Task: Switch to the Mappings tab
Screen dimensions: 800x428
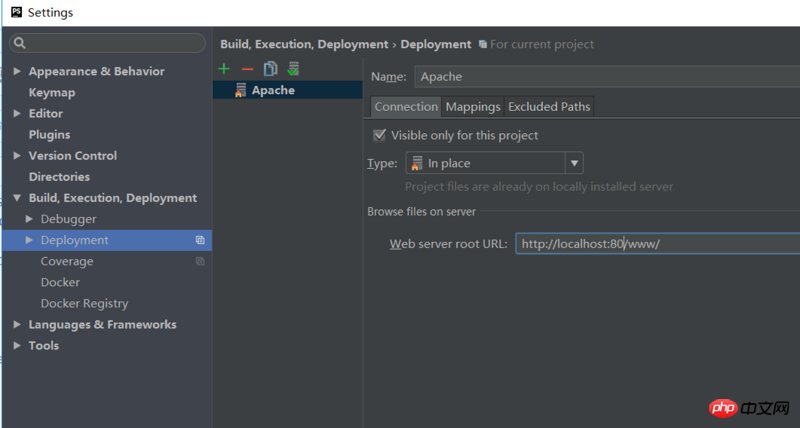Action: click(473, 106)
